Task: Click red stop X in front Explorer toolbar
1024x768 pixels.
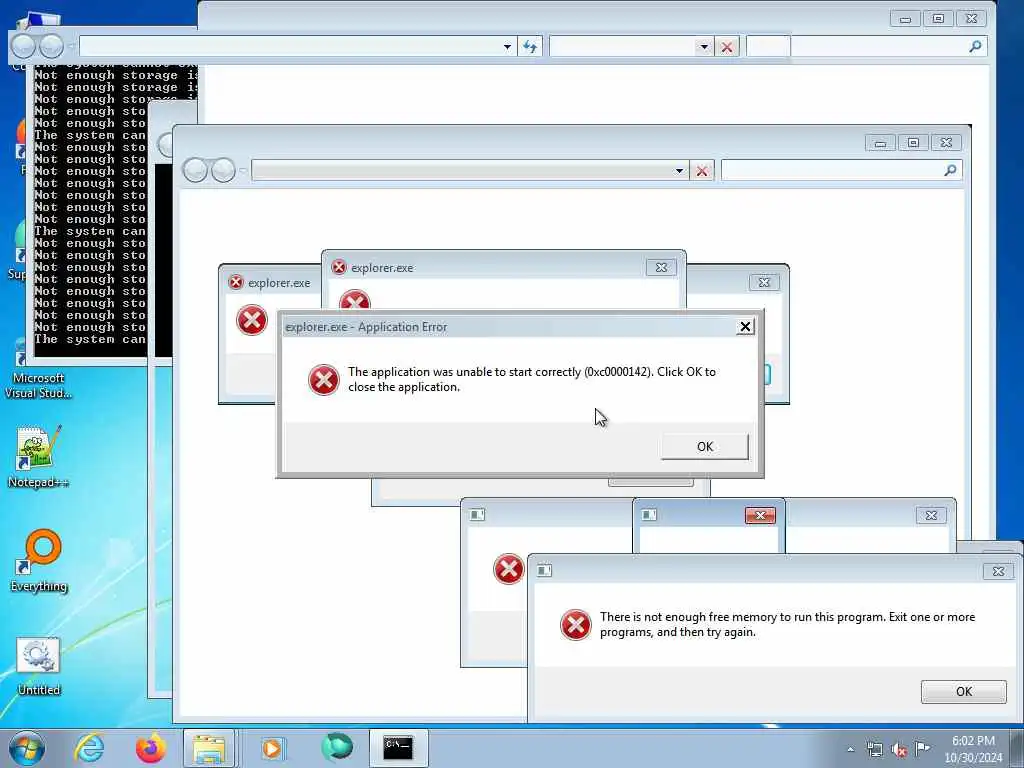Action: click(x=702, y=171)
